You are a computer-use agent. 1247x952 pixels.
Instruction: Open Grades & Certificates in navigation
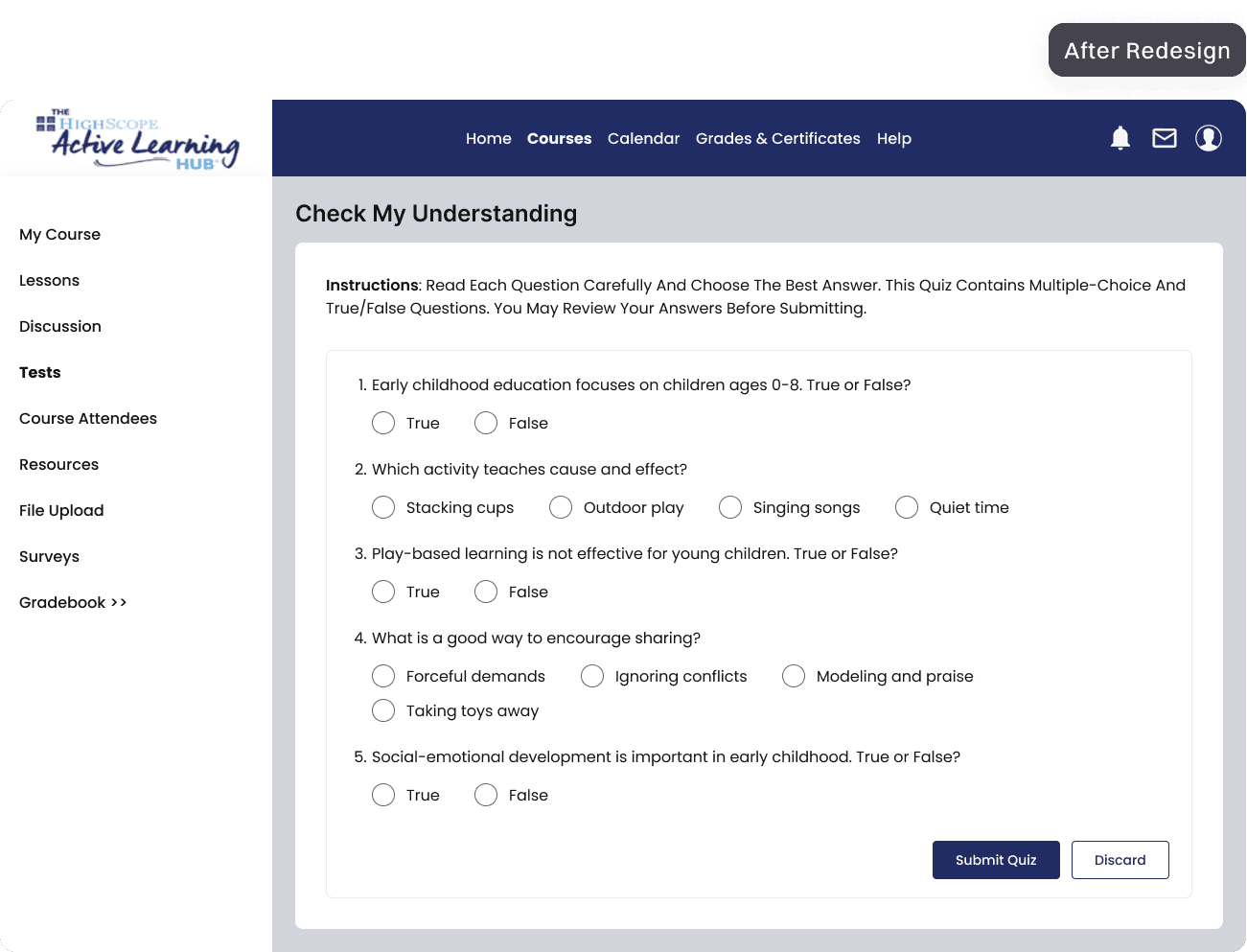point(778,138)
